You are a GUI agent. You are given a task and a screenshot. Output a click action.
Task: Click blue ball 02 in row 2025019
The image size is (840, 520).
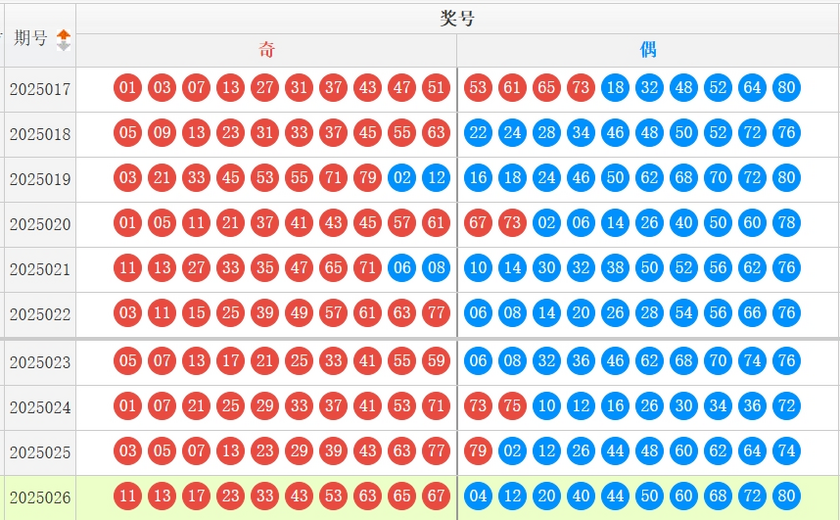click(x=402, y=177)
